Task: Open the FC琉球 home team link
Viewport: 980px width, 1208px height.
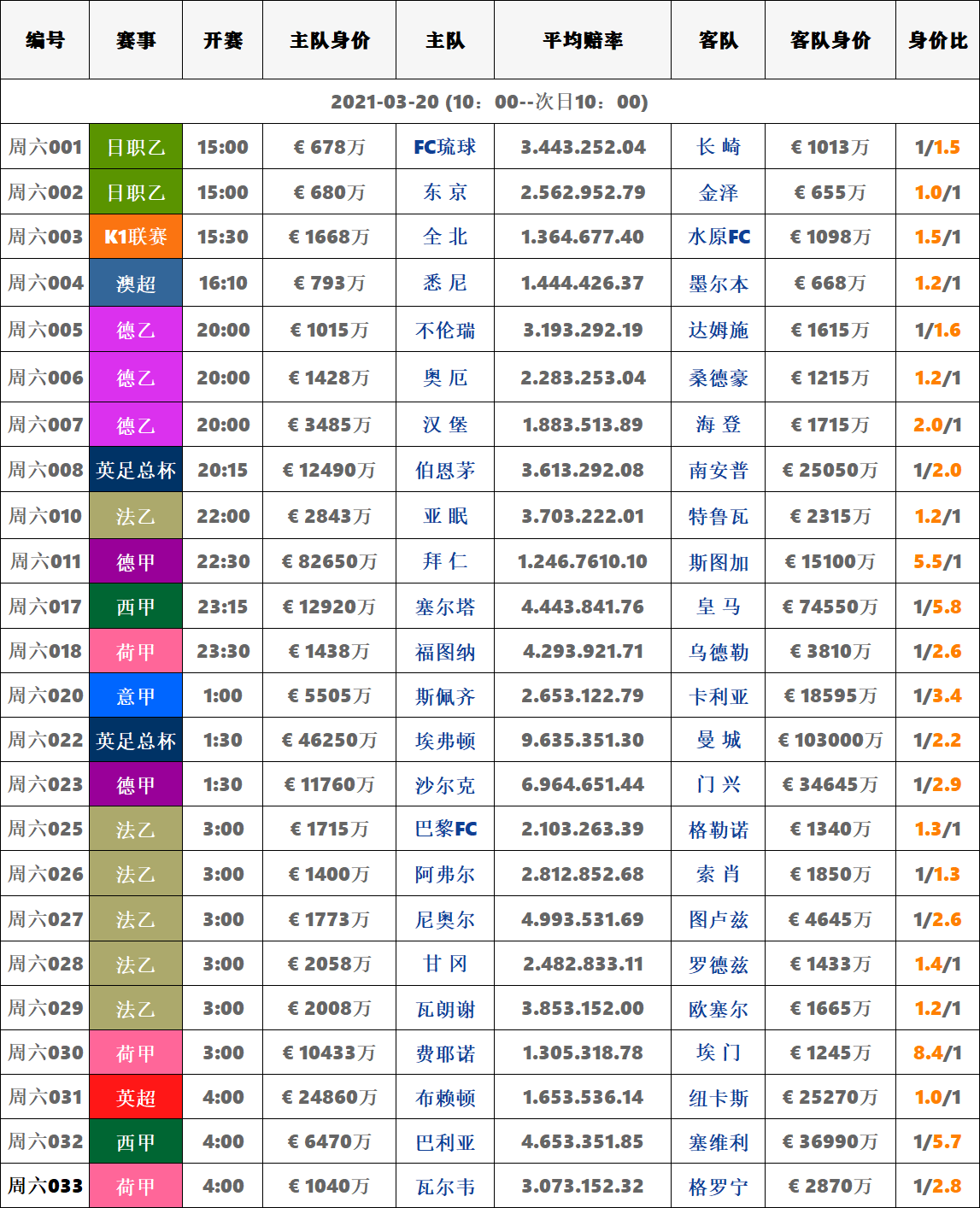Action: [444, 147]
